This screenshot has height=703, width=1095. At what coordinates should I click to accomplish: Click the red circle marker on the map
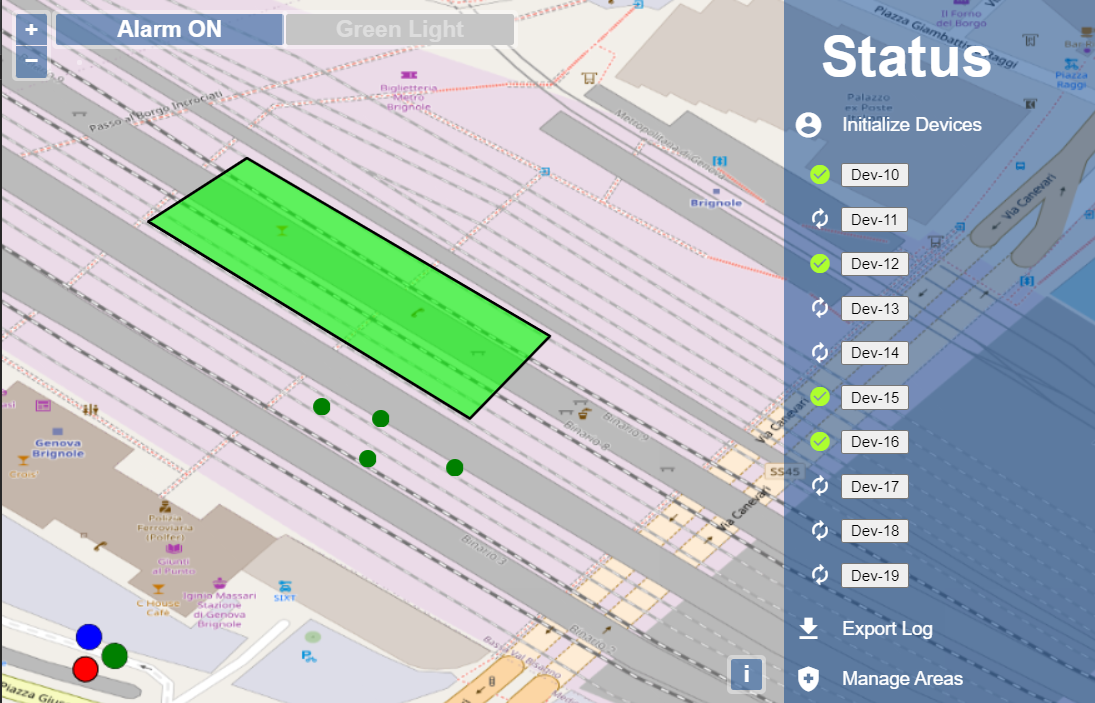[86, 669]
